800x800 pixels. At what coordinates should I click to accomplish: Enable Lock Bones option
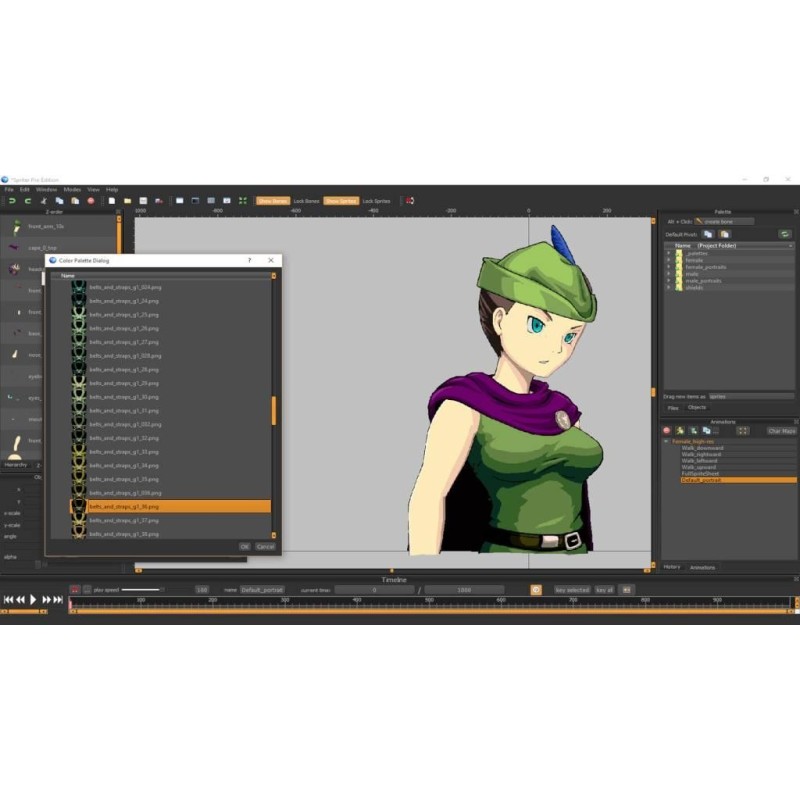point(306,201)
